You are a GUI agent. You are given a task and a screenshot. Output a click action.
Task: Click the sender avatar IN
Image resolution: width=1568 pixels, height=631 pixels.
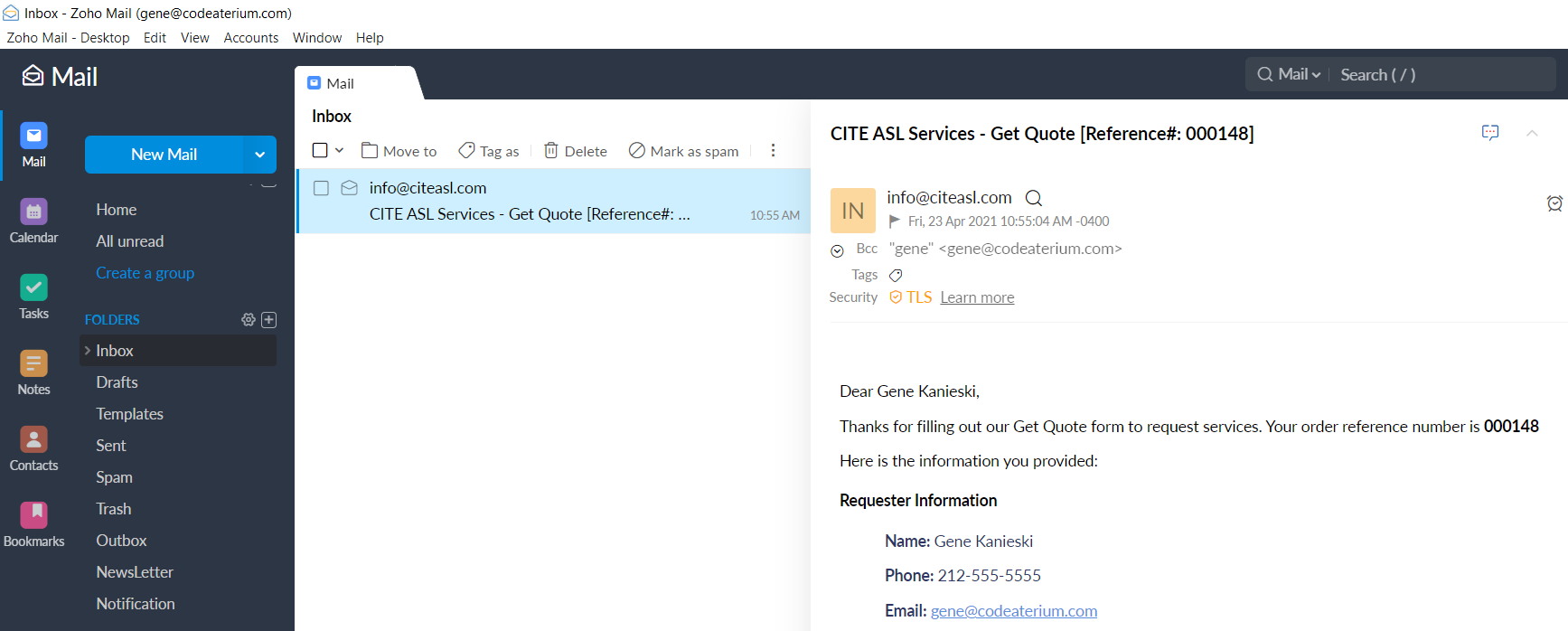pos(853,211)
